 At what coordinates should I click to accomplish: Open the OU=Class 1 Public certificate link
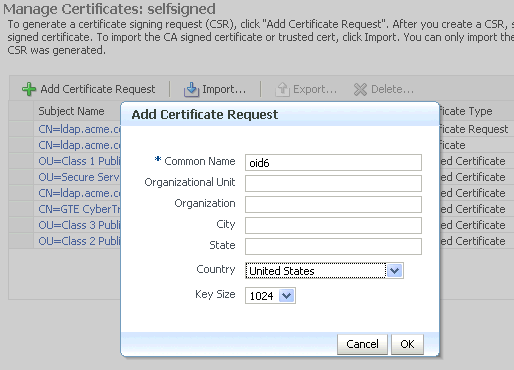coord(79,161)
